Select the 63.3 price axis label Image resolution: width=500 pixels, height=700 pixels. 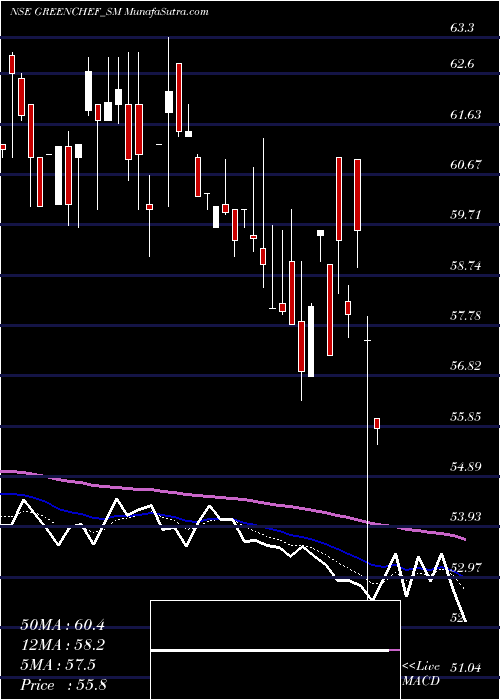(x=462, y=28)
